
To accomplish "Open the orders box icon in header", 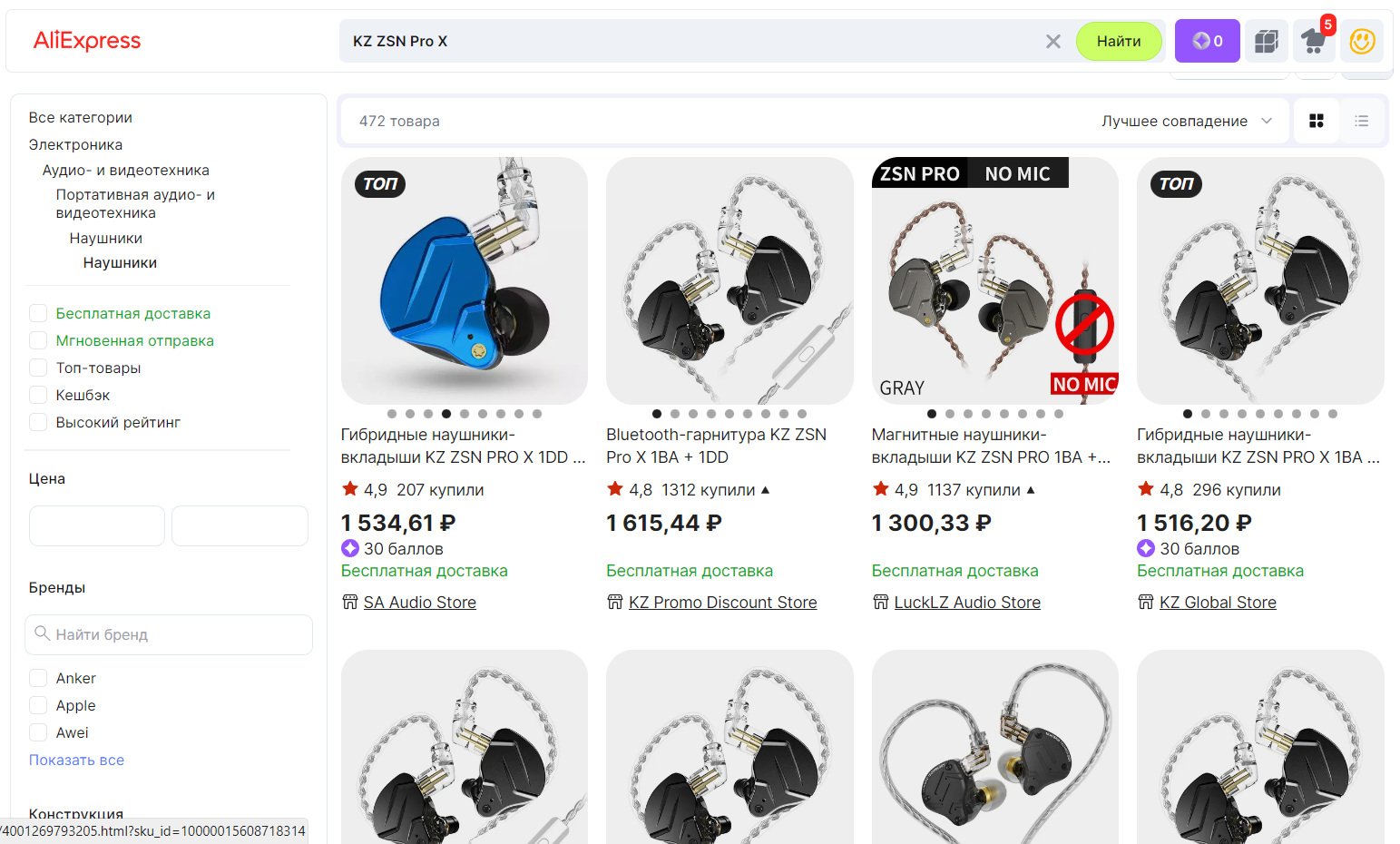I will pos(1267,41).
